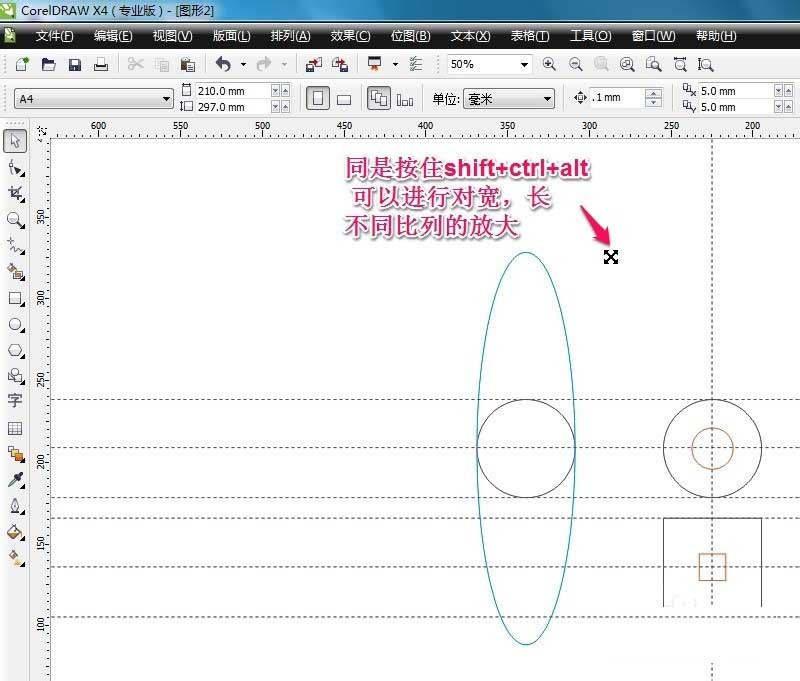Image resolution: width=800 pixels, height=681 pixels.
Task: Select the Ellipse tool
Action: [14, 326]
